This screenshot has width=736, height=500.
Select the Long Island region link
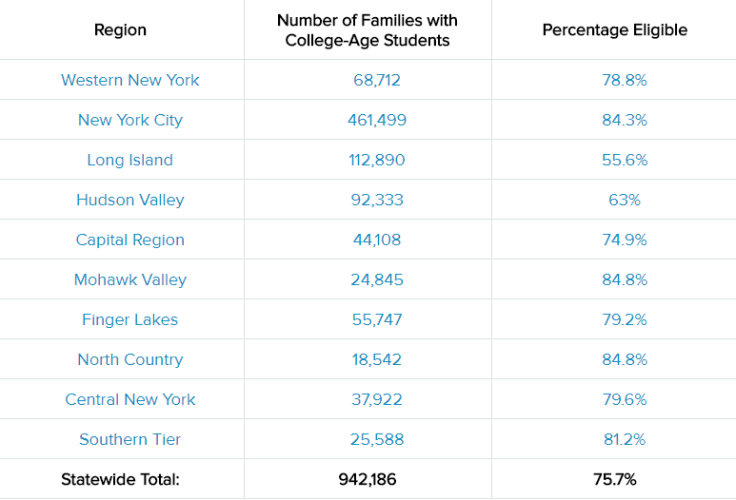pyautogui.click(x=130, y=160)
